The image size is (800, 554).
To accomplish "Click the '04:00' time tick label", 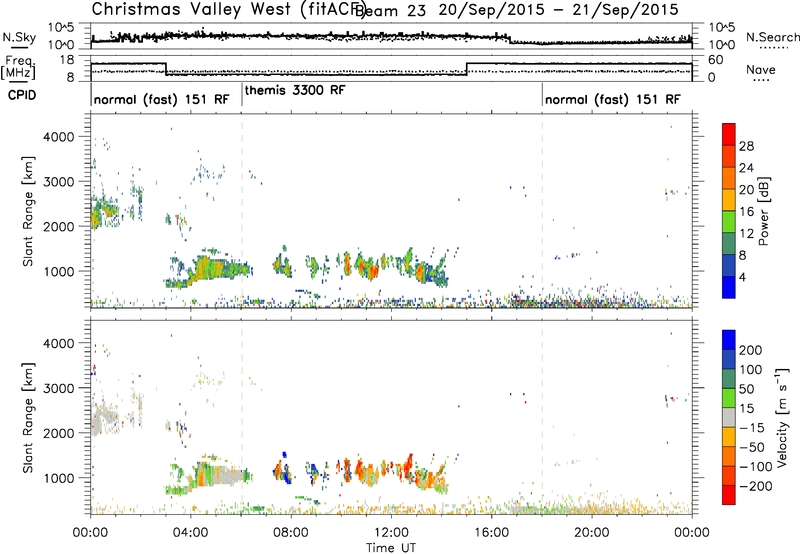I will pyautogui.click(x=190, y=533).
